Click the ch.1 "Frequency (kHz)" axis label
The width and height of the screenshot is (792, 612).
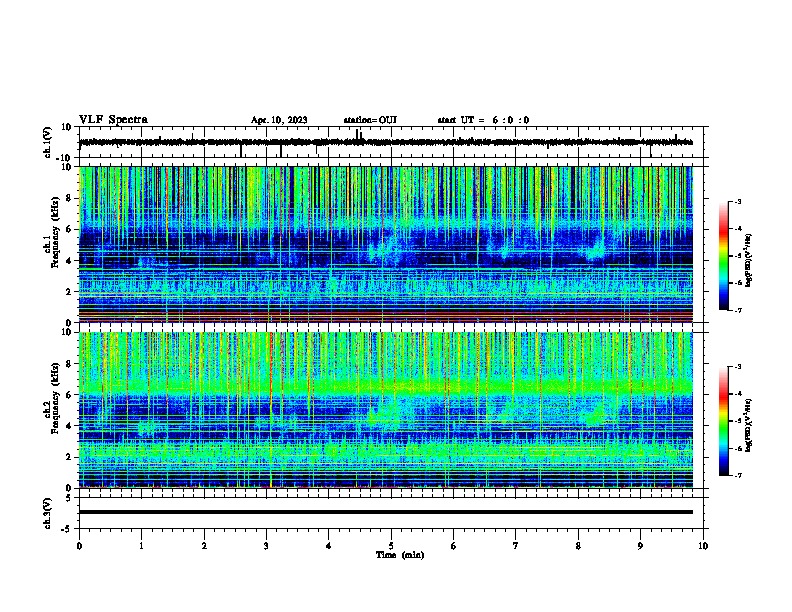(x=55, y=232)
